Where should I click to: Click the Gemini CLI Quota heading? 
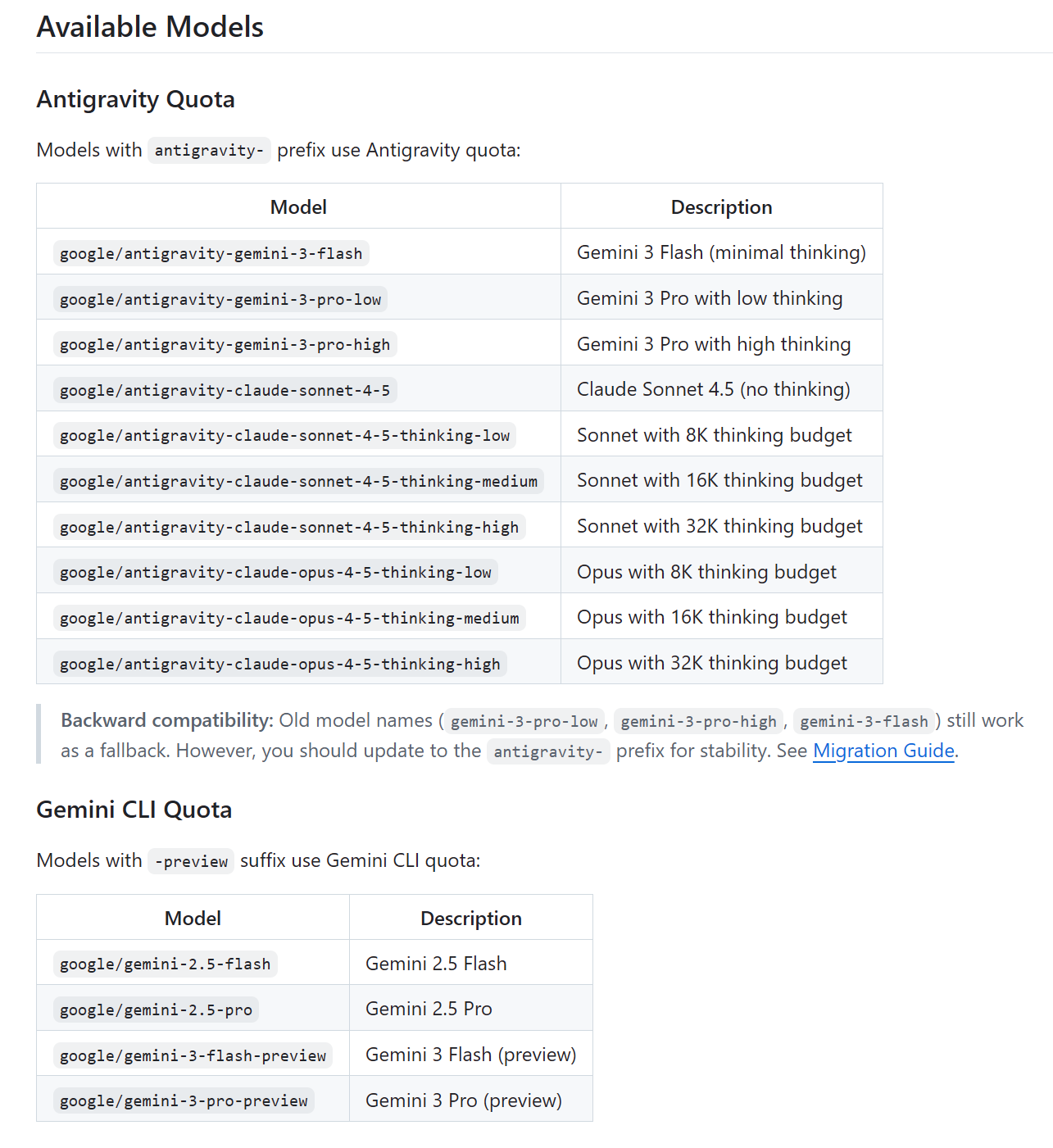pyautogui.click(x=134, y=810)
